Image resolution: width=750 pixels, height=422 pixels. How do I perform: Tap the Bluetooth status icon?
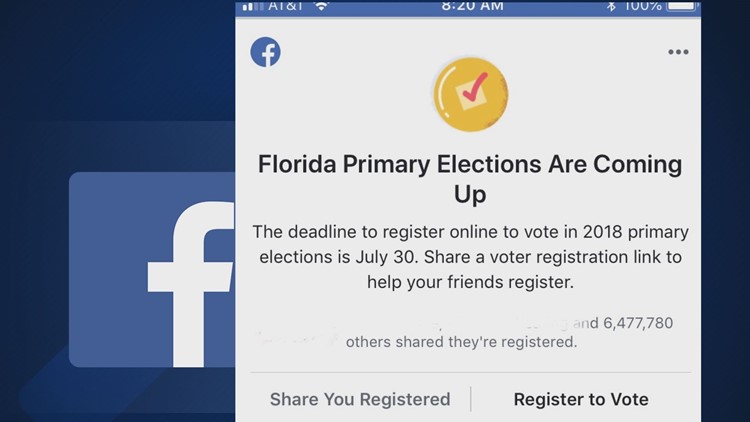tap(611, 6)
